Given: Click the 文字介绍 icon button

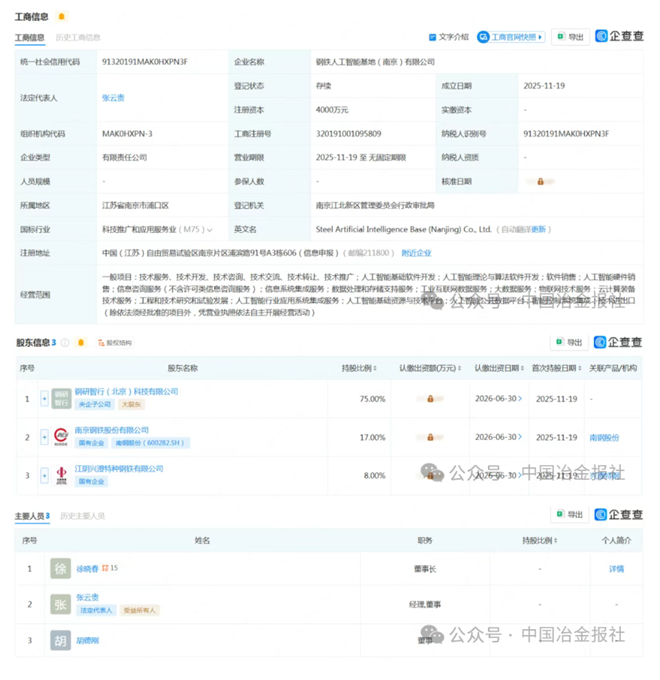Looking at the screenshot, I should click(x=448, y=37).
